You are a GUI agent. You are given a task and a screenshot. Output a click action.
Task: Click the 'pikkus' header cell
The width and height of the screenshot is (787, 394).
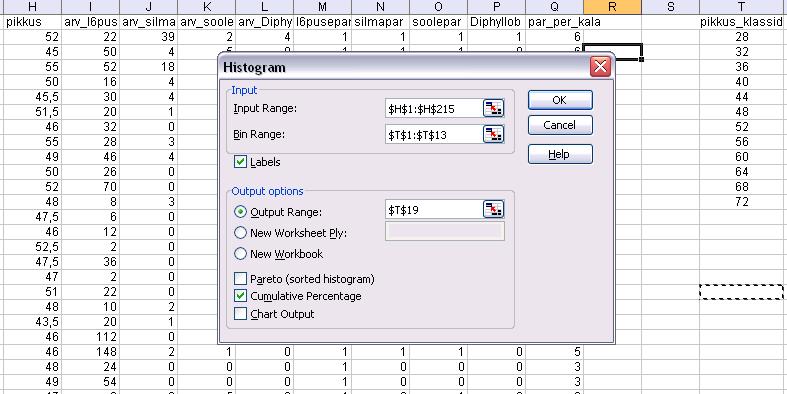coord(33,22)
